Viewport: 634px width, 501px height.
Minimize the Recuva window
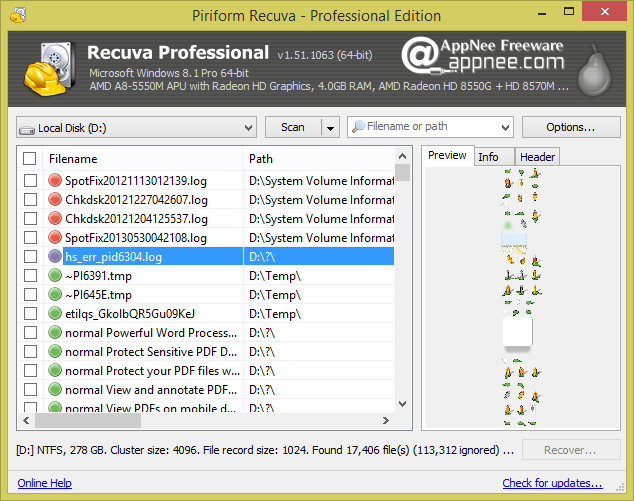pos(542,13)
